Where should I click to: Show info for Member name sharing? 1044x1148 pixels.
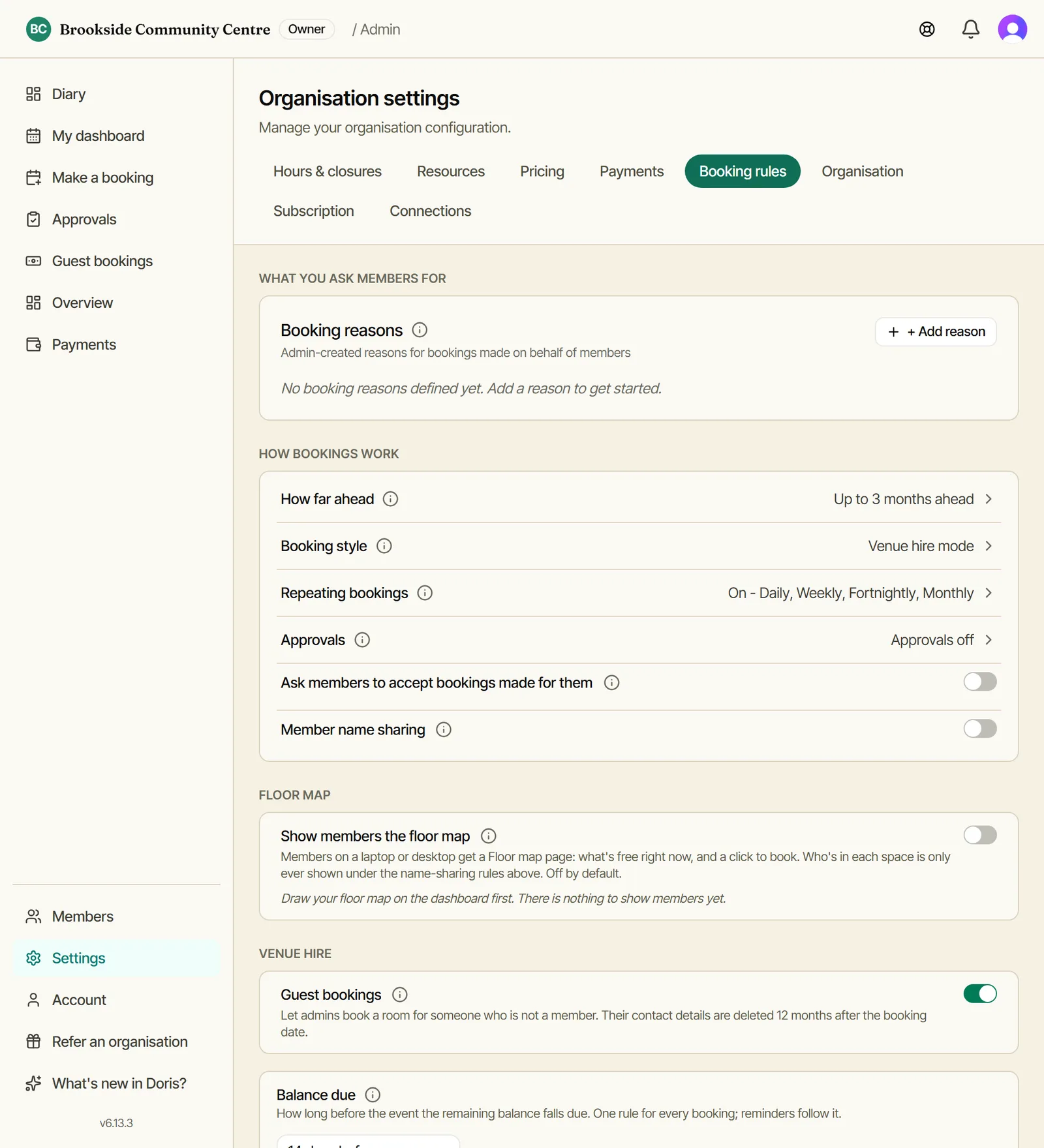(x=444, y=730)
